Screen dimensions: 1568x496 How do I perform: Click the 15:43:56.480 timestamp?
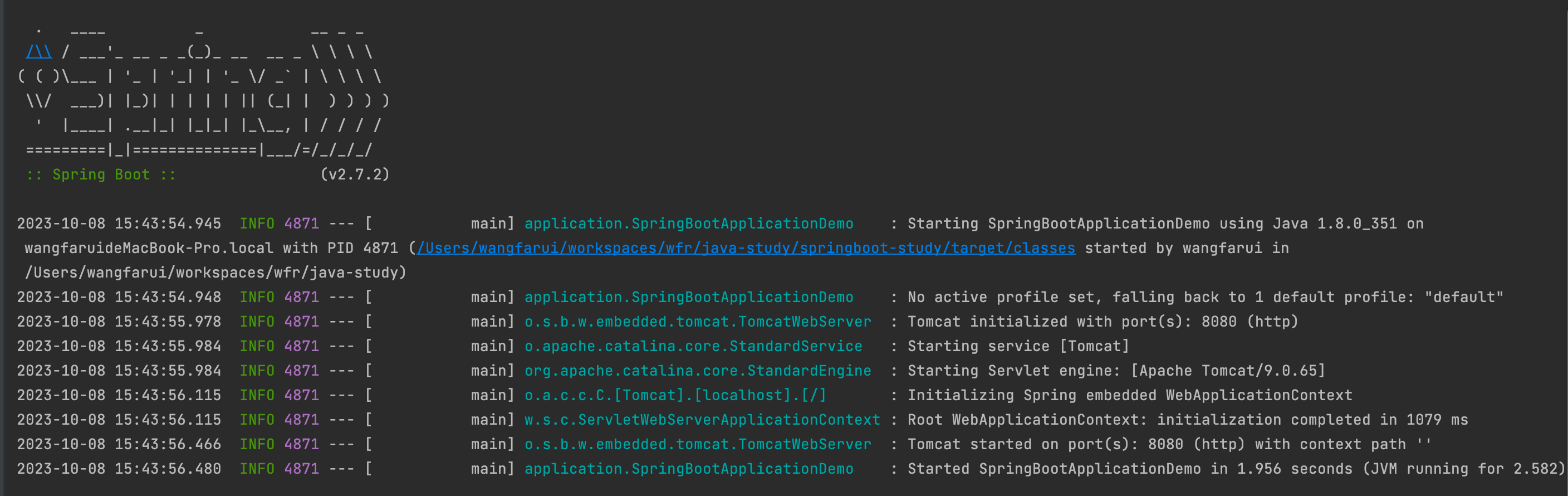168,469
